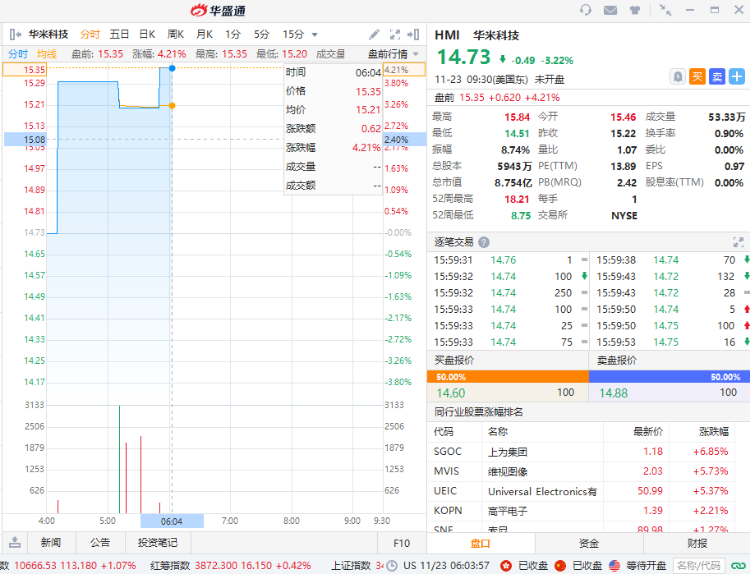
Task: Open the mail messages icon
Action: click(x=610, y=10)
